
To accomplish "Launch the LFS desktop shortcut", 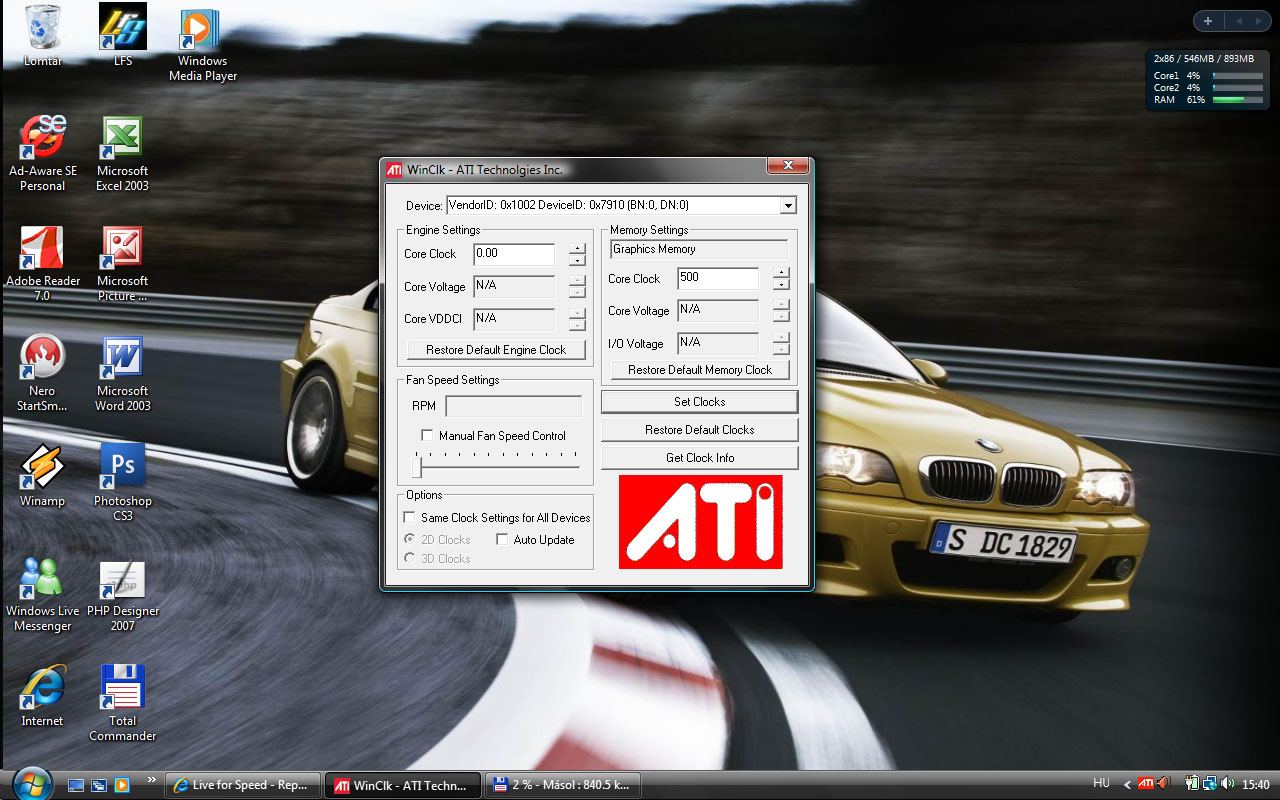I will tap(123, 35).
